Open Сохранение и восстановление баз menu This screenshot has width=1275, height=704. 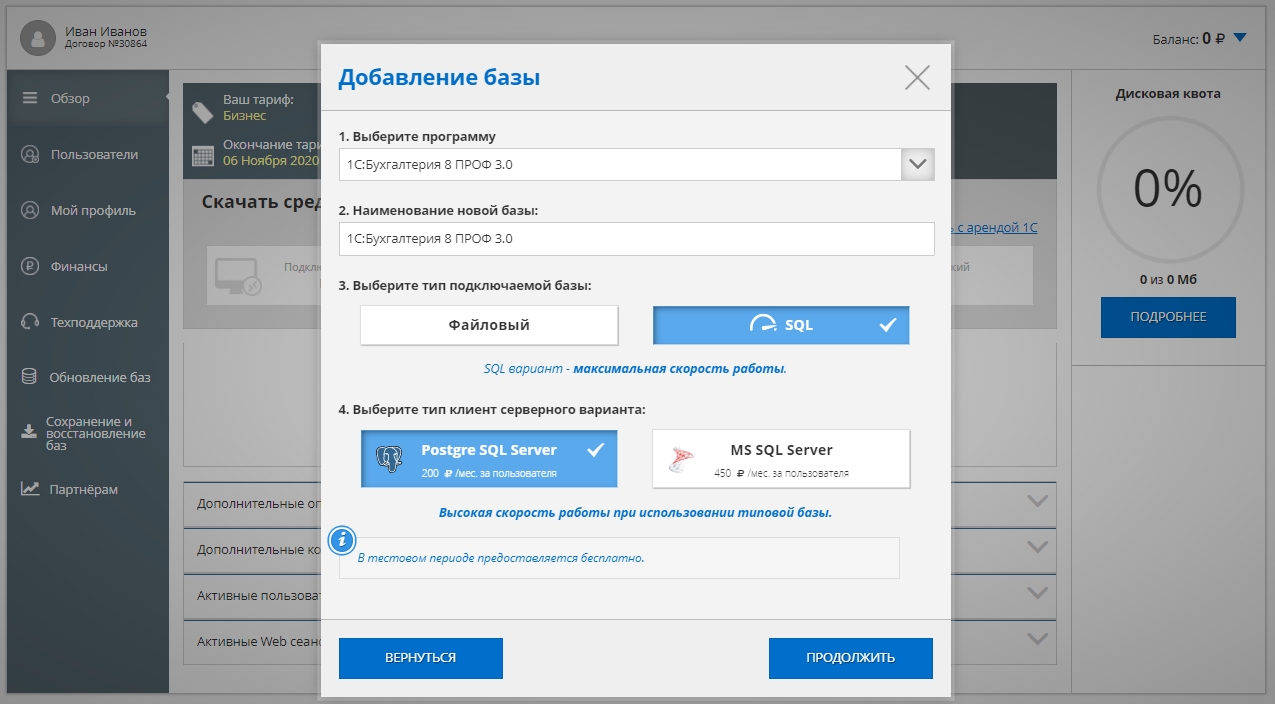[95, 434]
